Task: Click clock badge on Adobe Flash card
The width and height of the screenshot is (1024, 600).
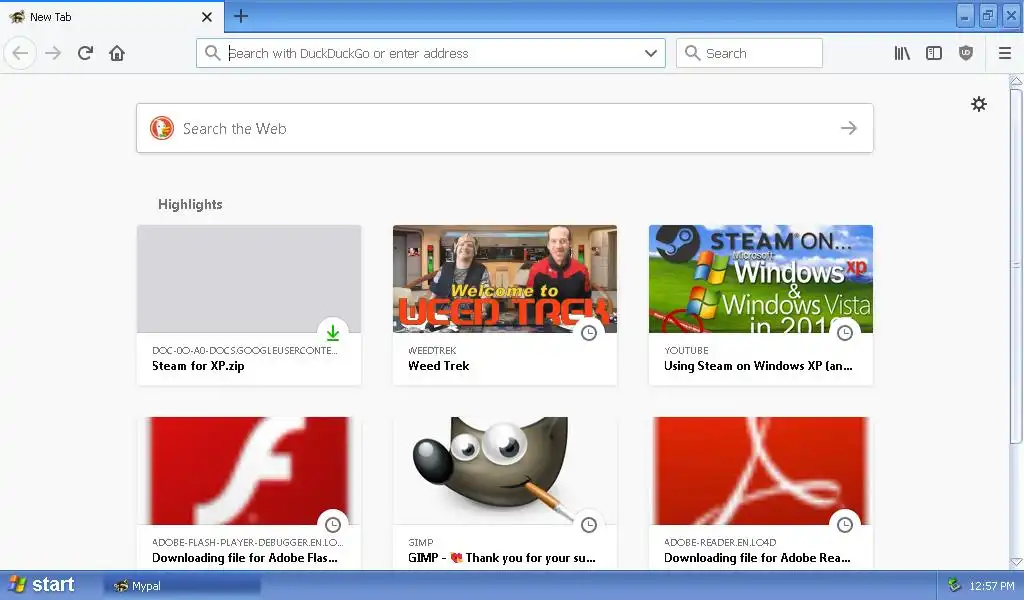Action: point(333,524)
